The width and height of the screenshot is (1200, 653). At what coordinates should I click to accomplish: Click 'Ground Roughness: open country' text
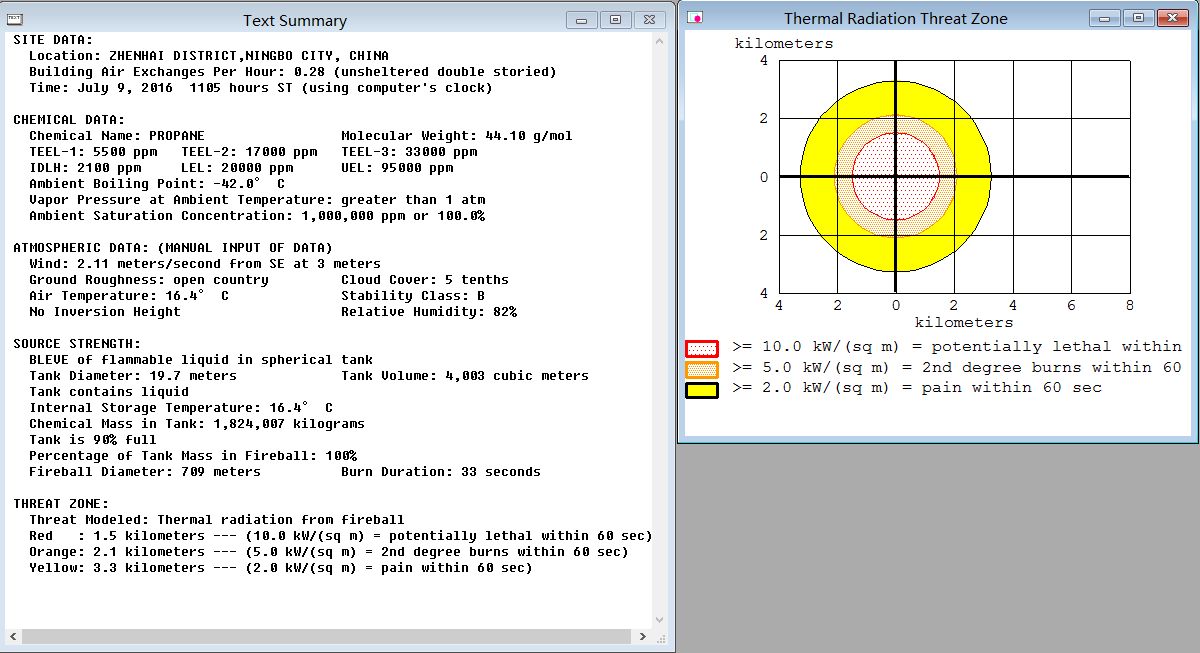[x=149, y=280]
